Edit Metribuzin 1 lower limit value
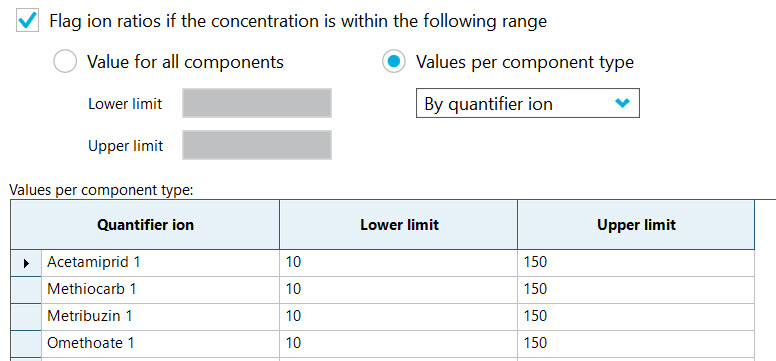This screenshot has width=776, height=361. [399, 316]
